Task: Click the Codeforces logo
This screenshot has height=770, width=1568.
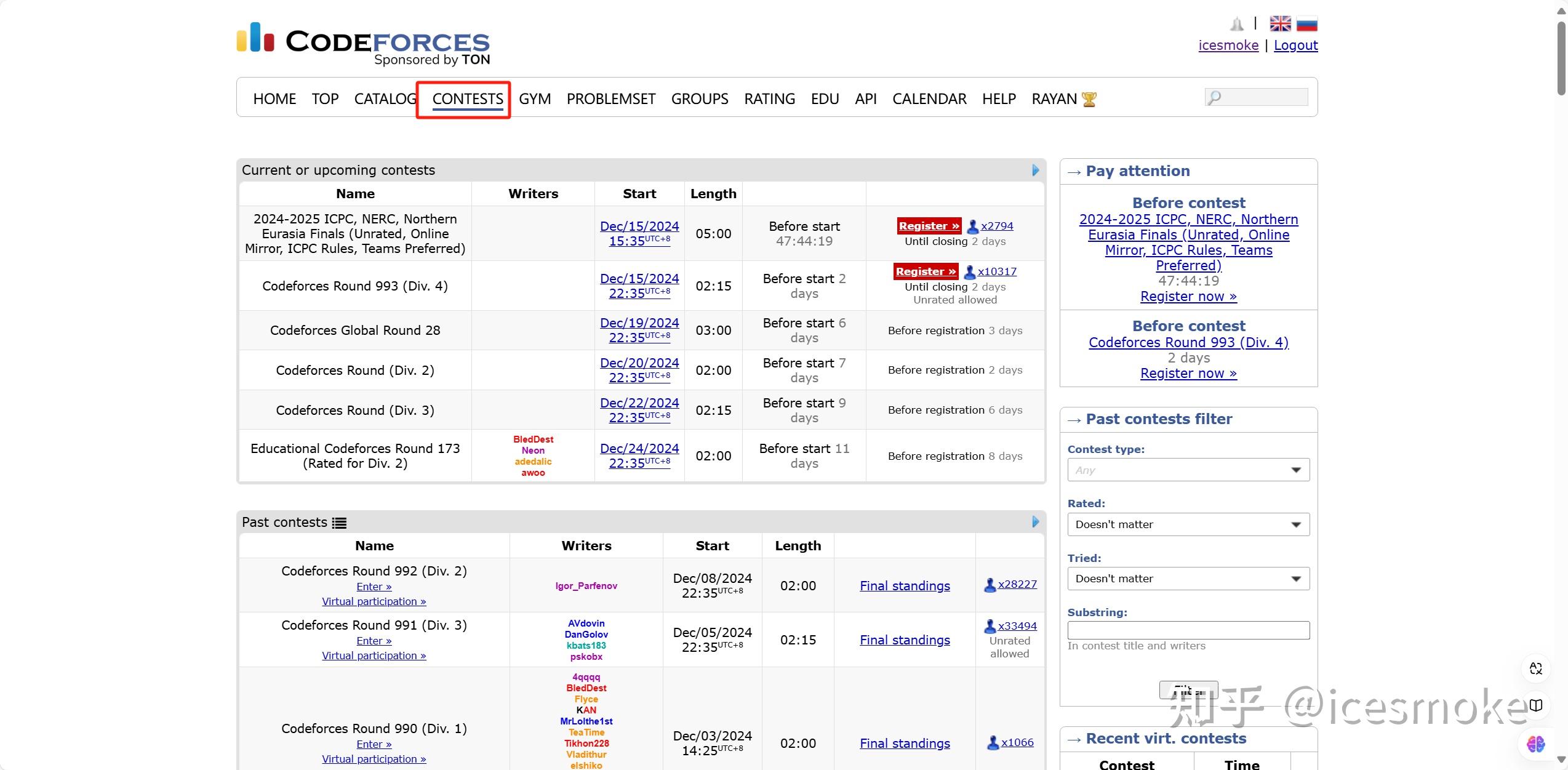Action: click(x=363, y=43)
